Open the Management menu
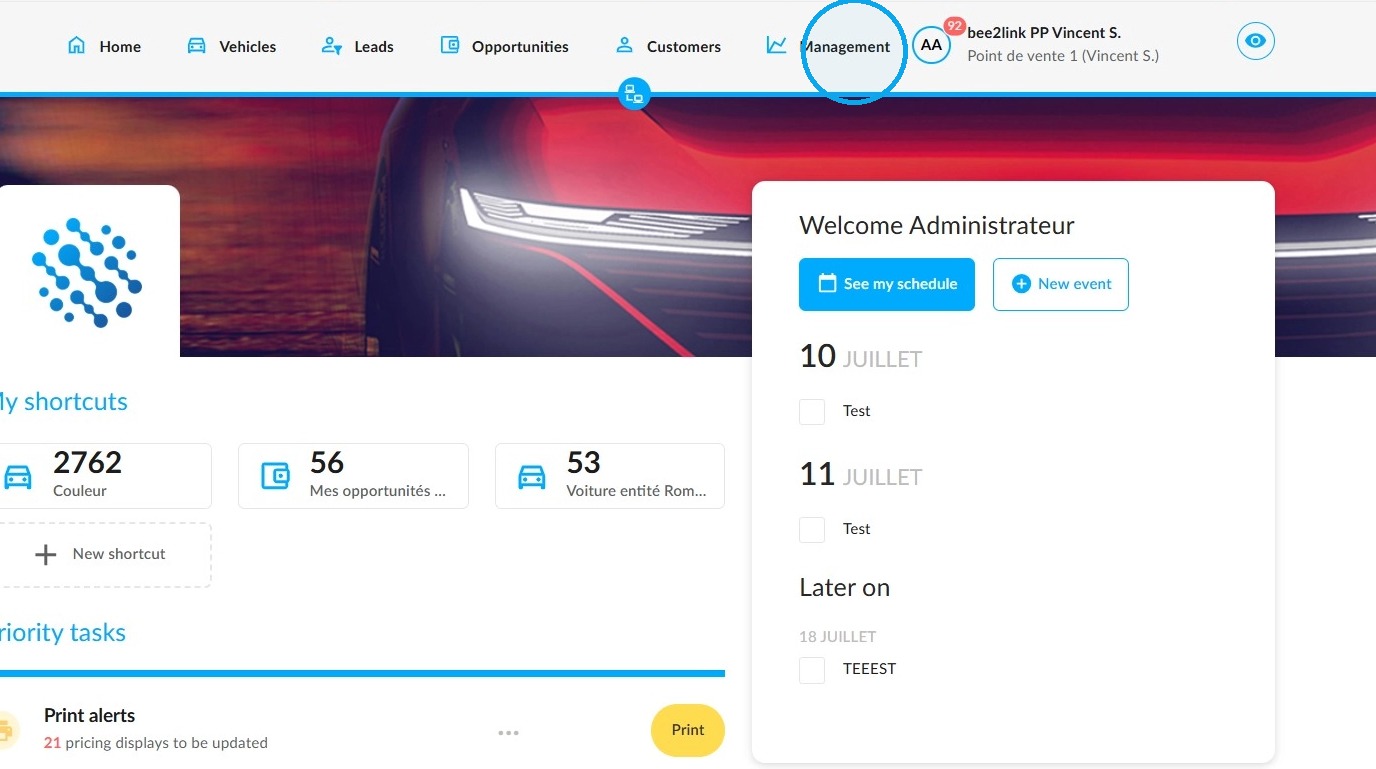The image size is (1376, 769). pyautogui.click(x=846, y=47)
